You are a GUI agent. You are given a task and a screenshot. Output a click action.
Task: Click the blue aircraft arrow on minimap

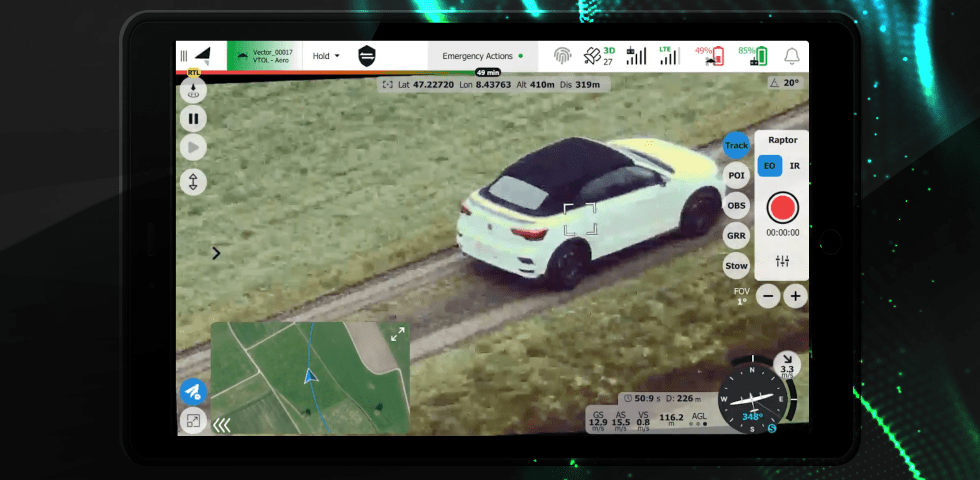(311, 376)
